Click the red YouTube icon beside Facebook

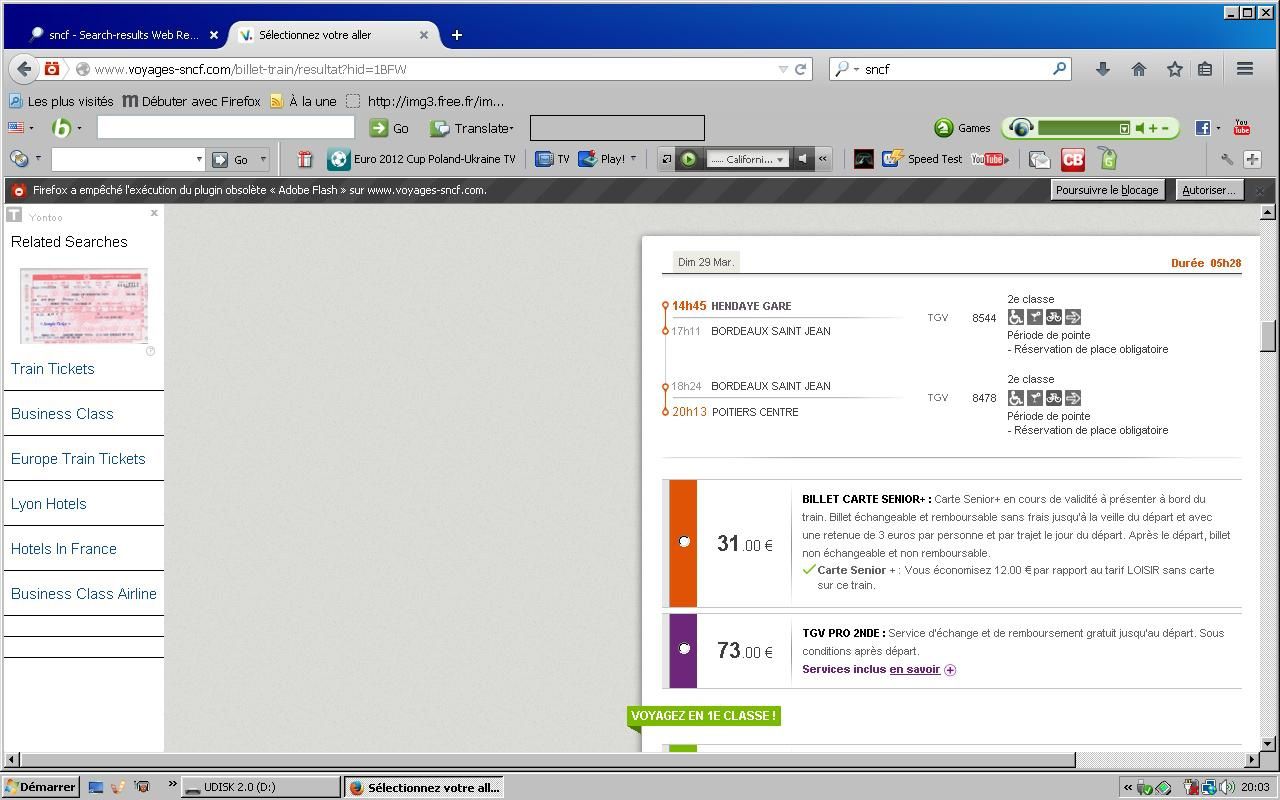[1242, 127]
